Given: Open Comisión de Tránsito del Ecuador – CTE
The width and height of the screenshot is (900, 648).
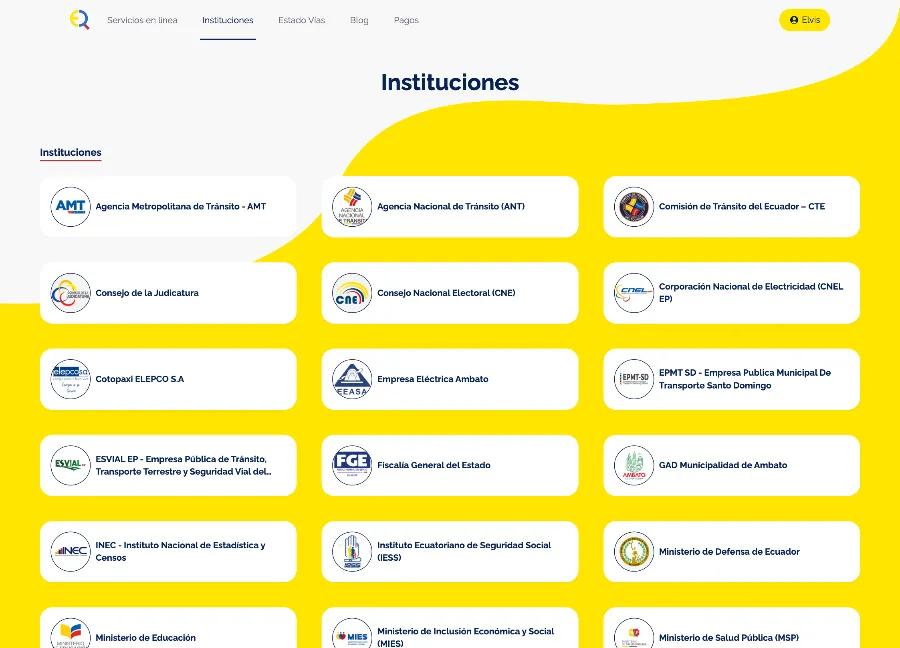Looking at the screenshot, I should 742,207.
